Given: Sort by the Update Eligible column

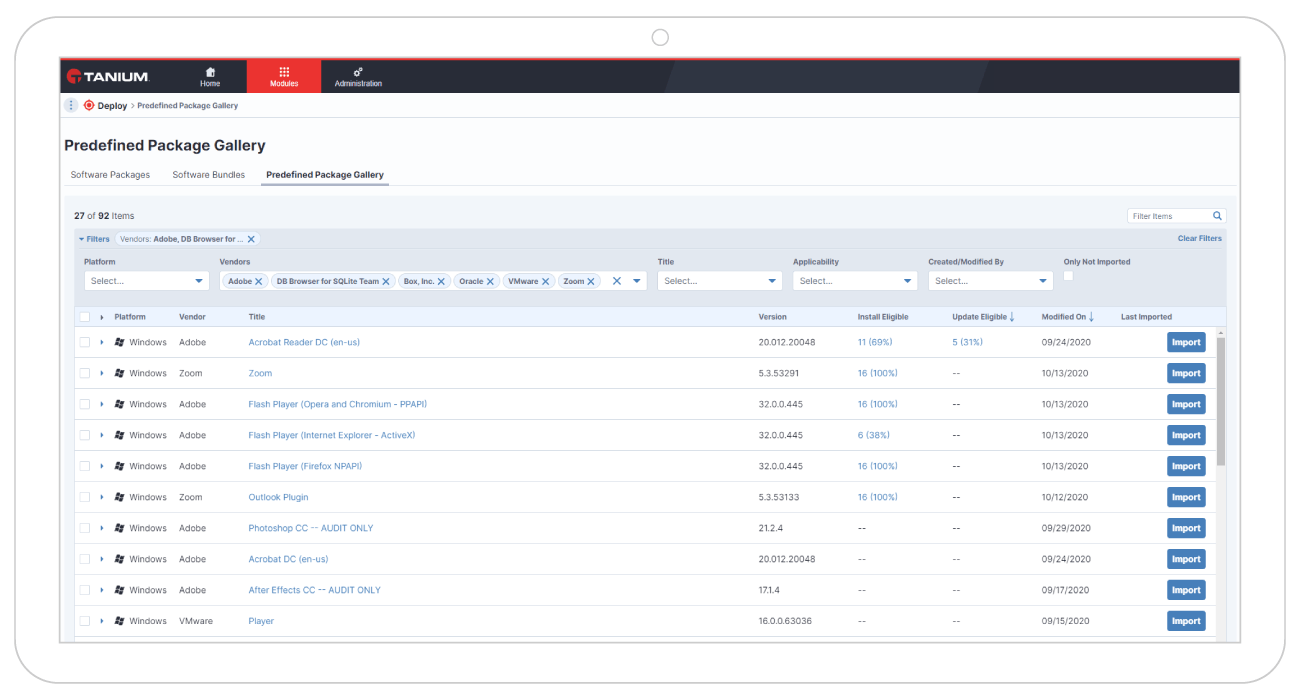Looking at the screenshot, I should pyautogui.click(x=983, y=317).
